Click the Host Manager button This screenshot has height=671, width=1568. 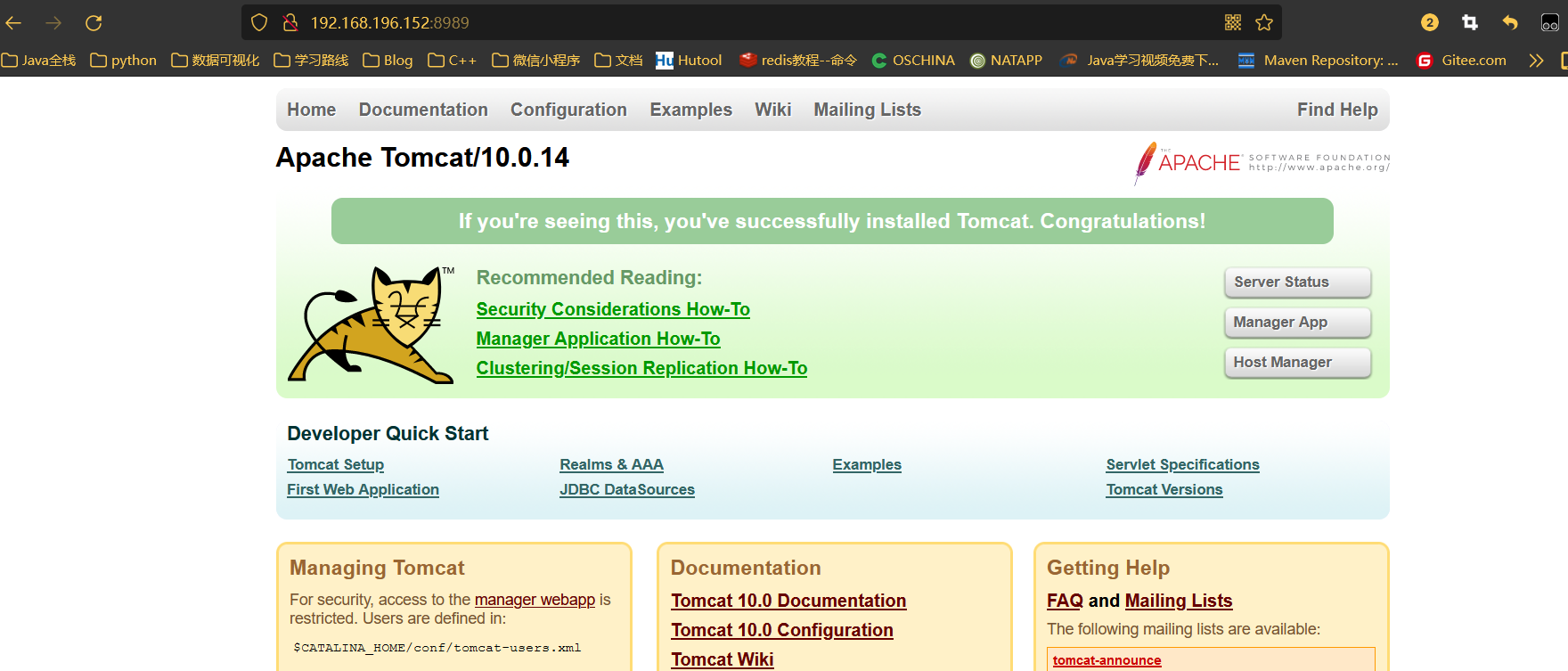click(1297, 363)
